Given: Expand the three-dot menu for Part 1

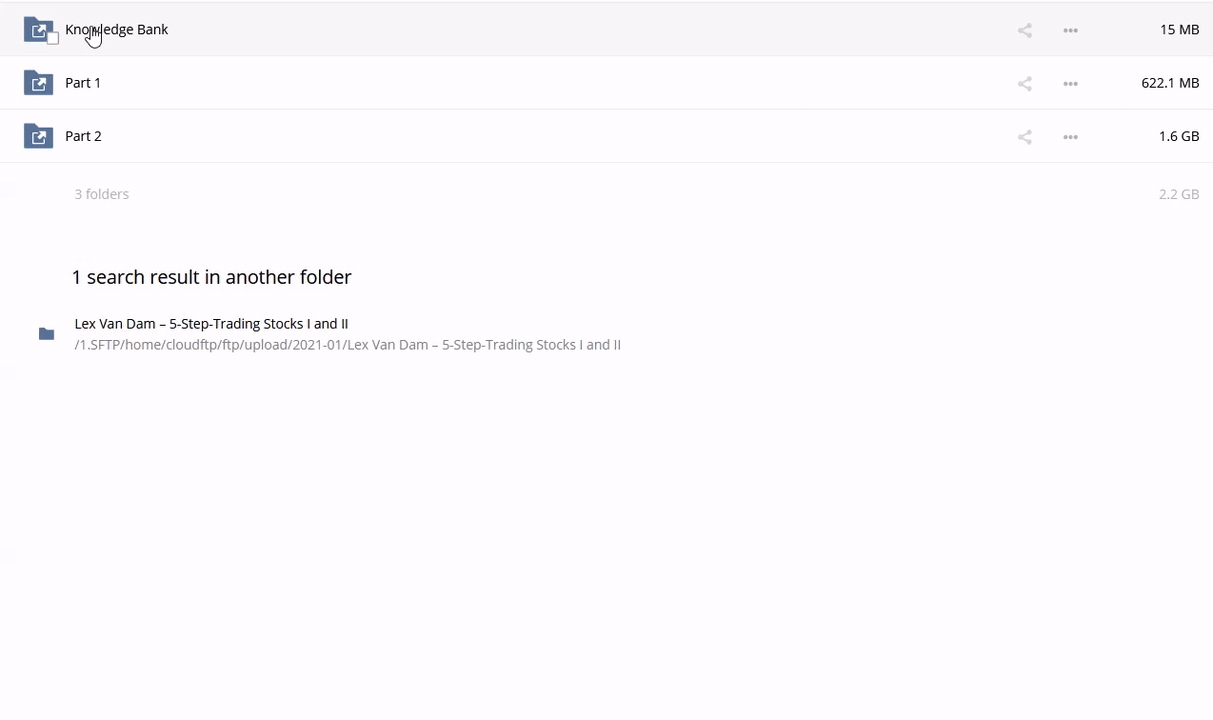Looking at the screenshot, I should (1070, 83).
